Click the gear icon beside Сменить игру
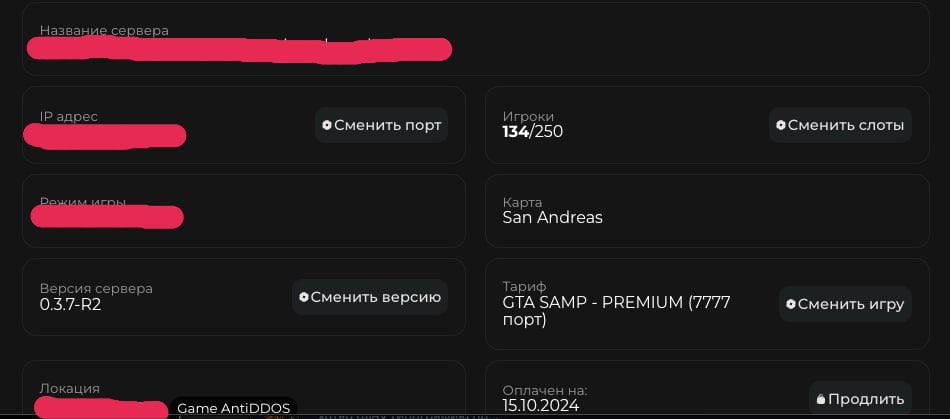Screen dimensions: 950x419 point(791,304)
